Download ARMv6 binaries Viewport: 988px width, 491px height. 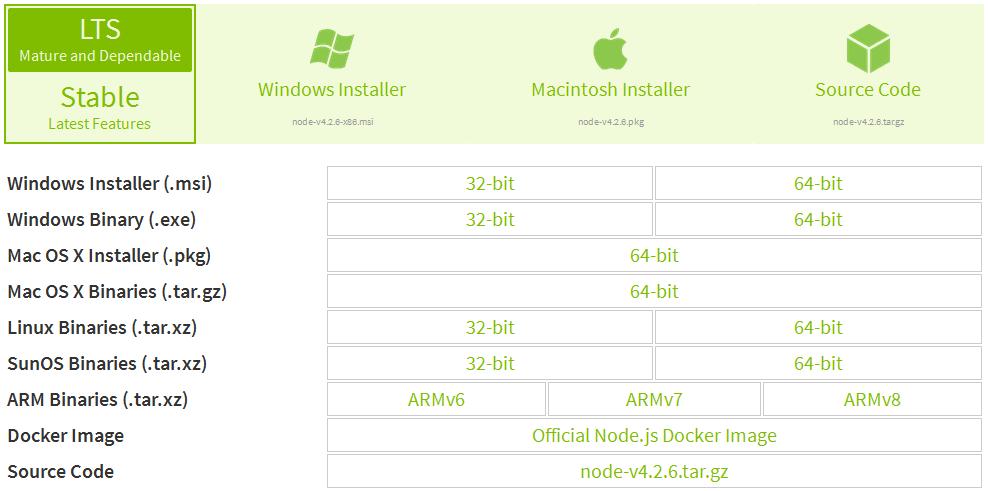coord(436,400)
